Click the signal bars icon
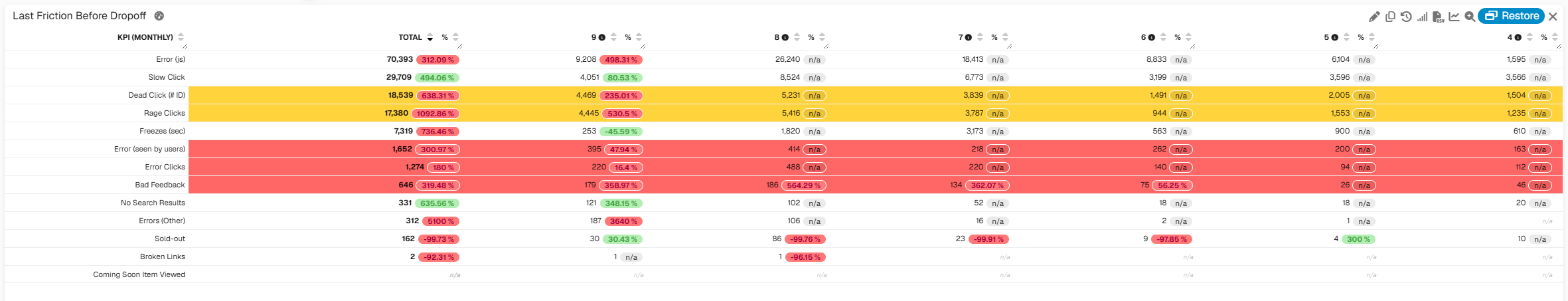1568x301 pixels. pyautogui.click(x=1422, y=17)
